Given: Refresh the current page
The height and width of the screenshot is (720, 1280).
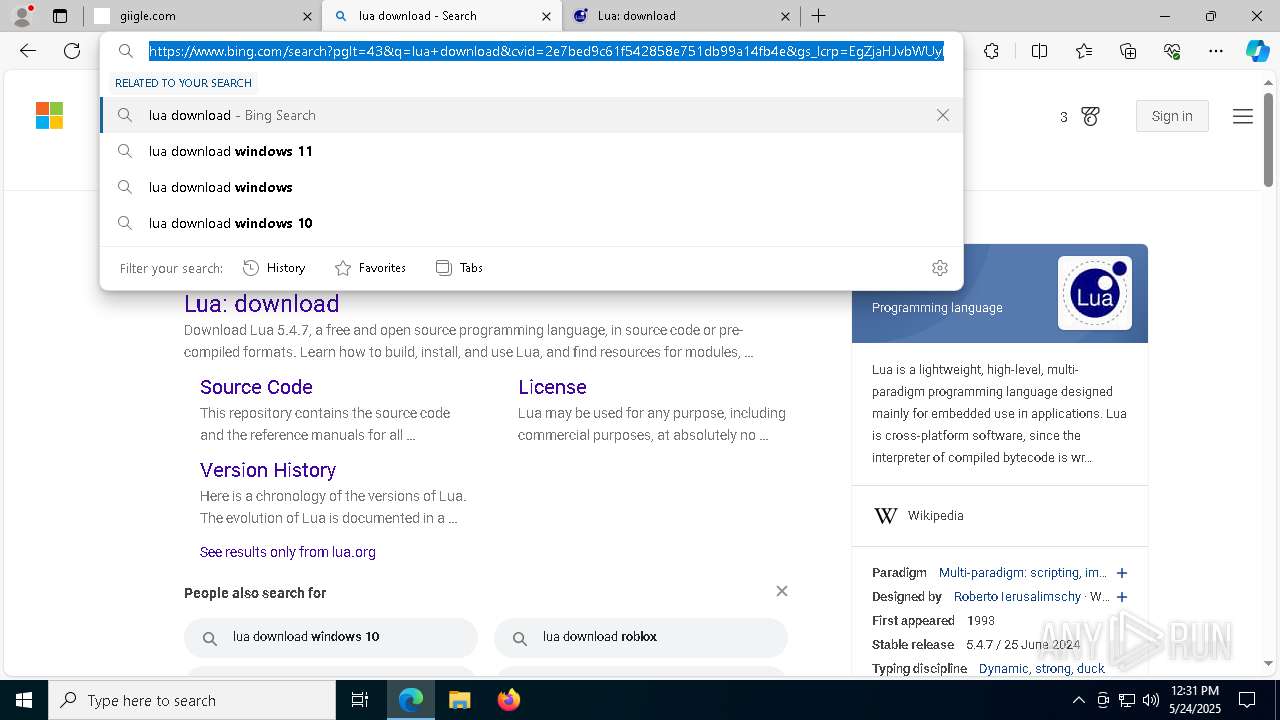Looking at the screenshot, I should [x=72, y=51].
